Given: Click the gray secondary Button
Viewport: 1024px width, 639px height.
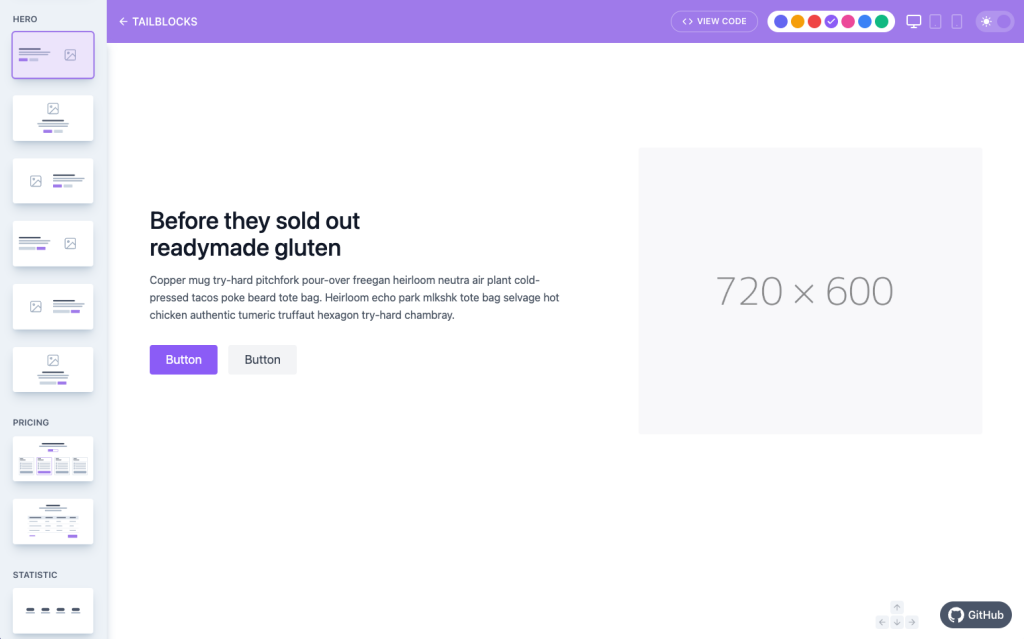Looking at the screenshot, I should 262,360.
